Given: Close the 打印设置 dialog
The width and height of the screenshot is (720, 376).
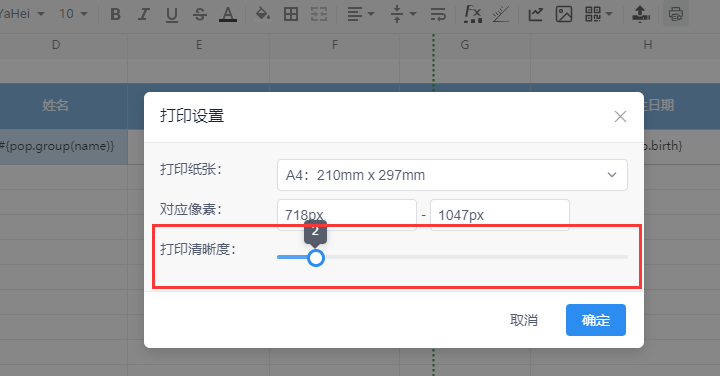Looking at the screenshot, I should [x=620, y=117].
